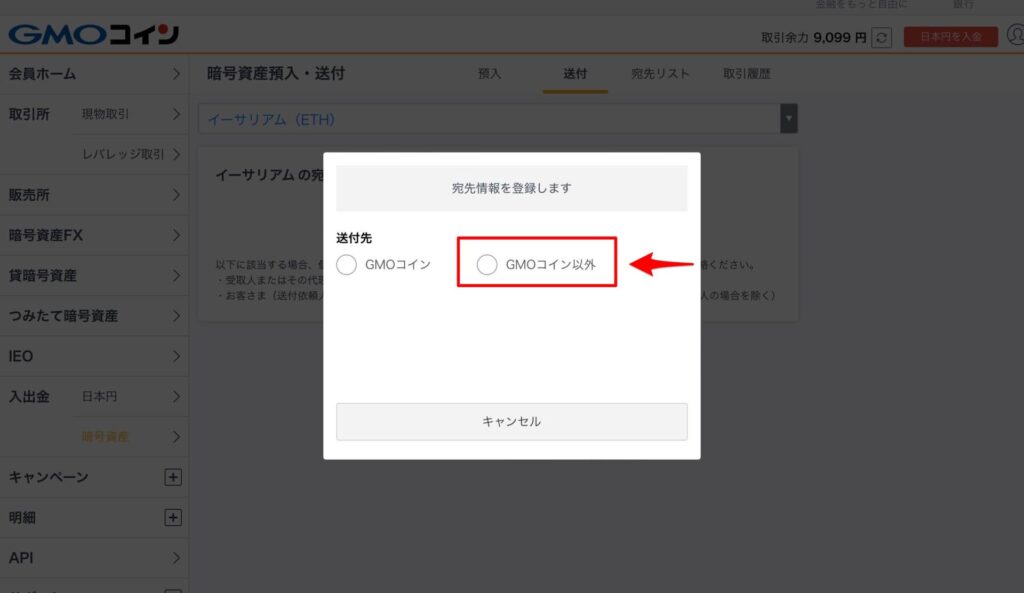Open 暗号資産FX menu item
Viewport: 1024px width, 593px height.
point(94,235)
